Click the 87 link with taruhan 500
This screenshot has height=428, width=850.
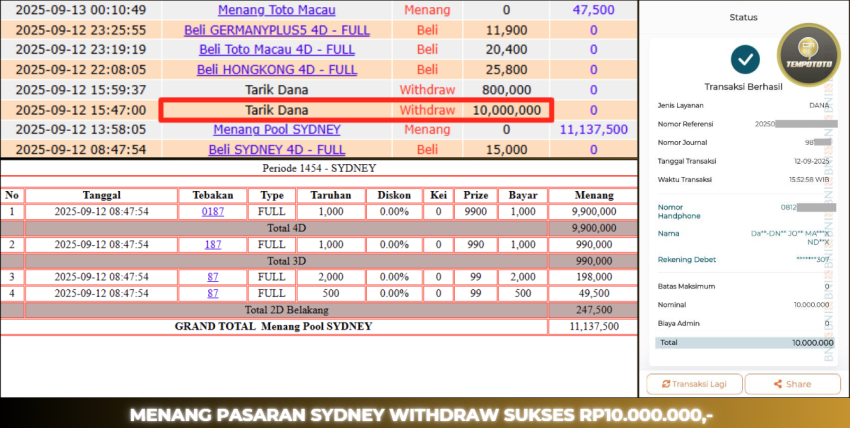tap(212, 293)
